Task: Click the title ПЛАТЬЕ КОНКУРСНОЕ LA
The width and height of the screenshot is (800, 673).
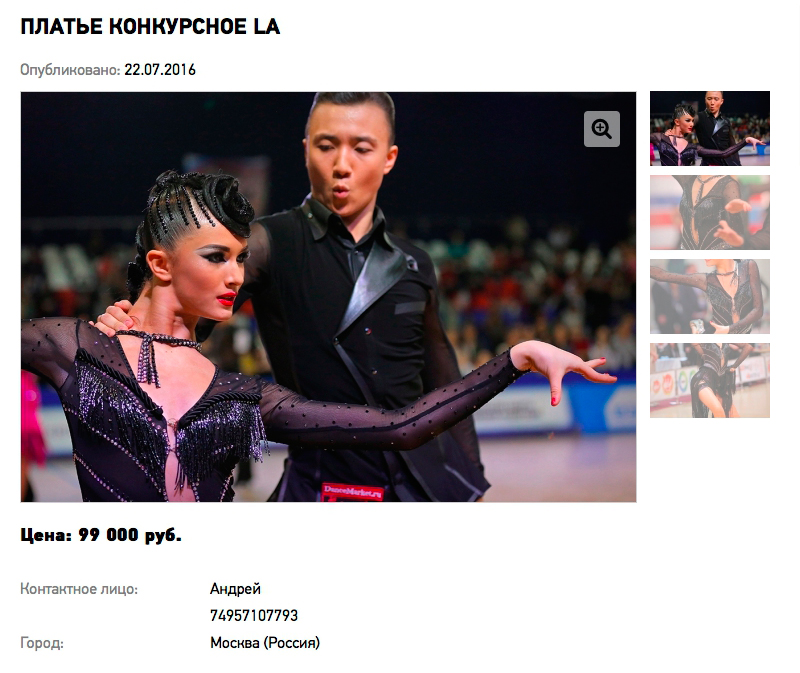Action: tap(150, 27)
